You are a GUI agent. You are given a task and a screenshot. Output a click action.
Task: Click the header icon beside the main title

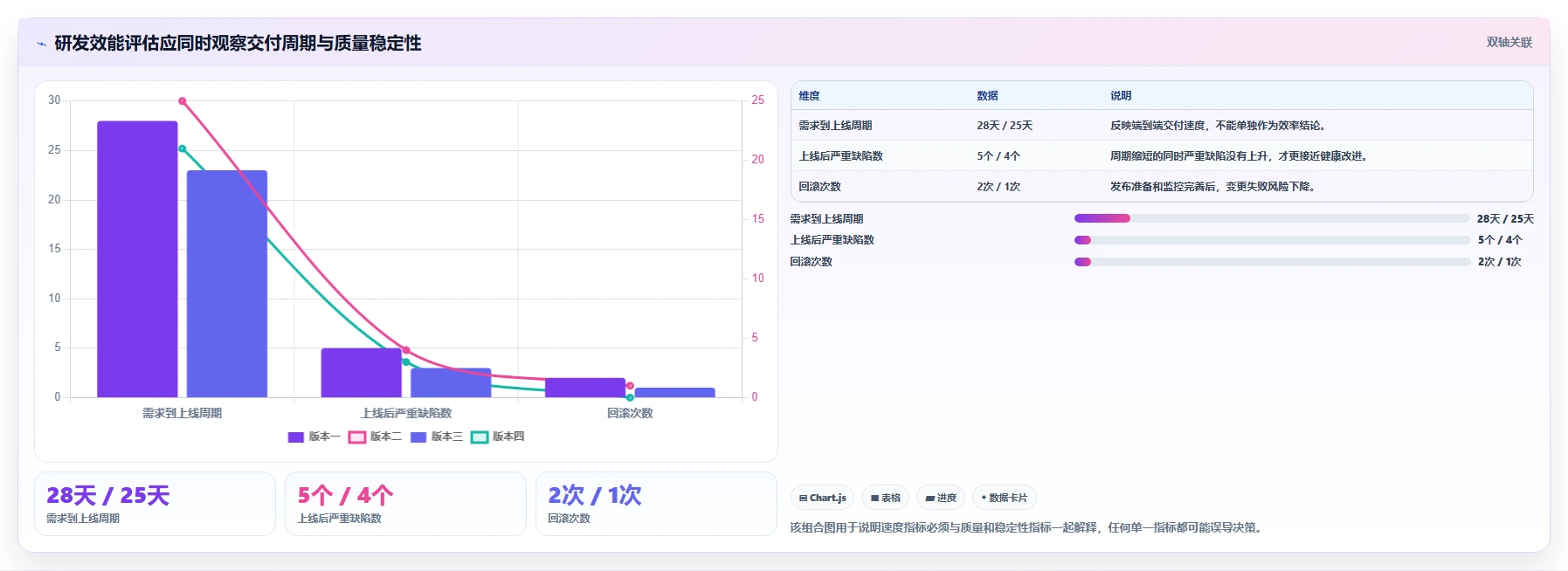(x=41, y=44)
